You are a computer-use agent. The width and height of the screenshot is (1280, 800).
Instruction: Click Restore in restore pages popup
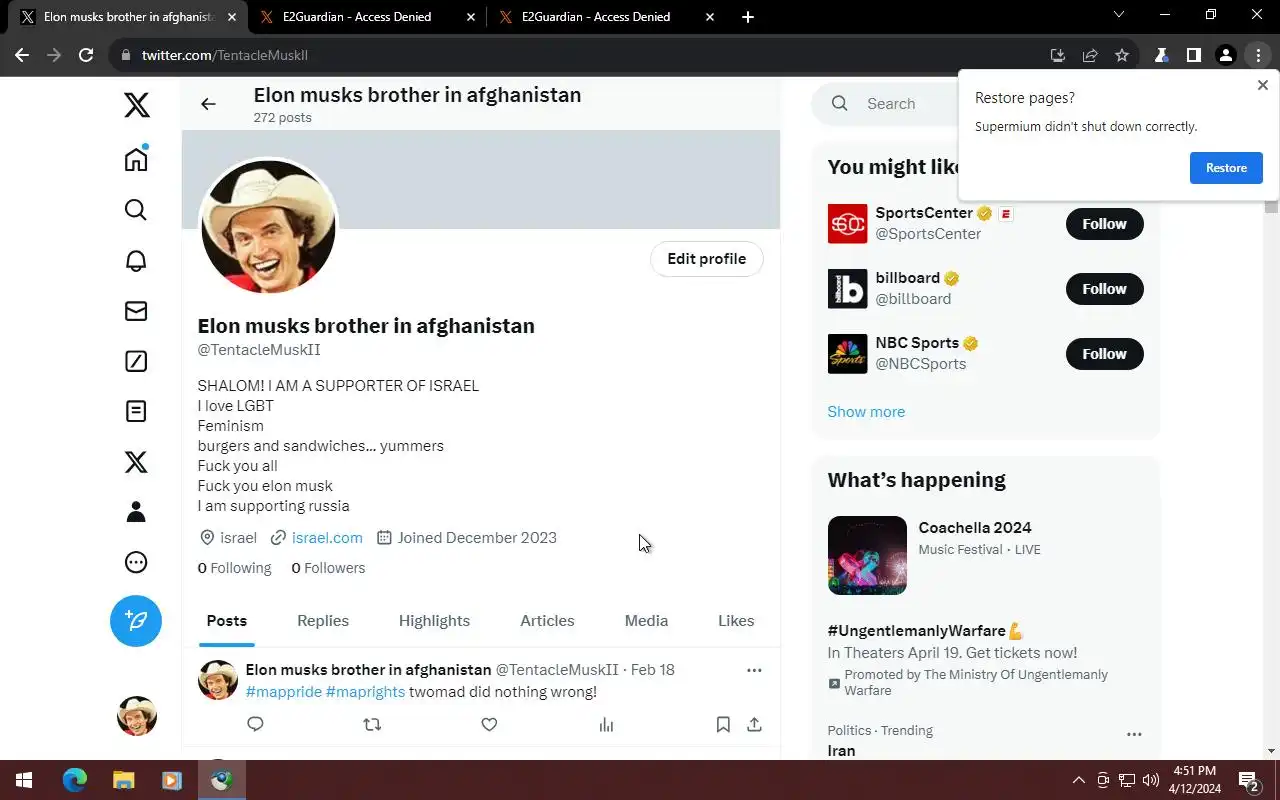tap(1226, 168)
